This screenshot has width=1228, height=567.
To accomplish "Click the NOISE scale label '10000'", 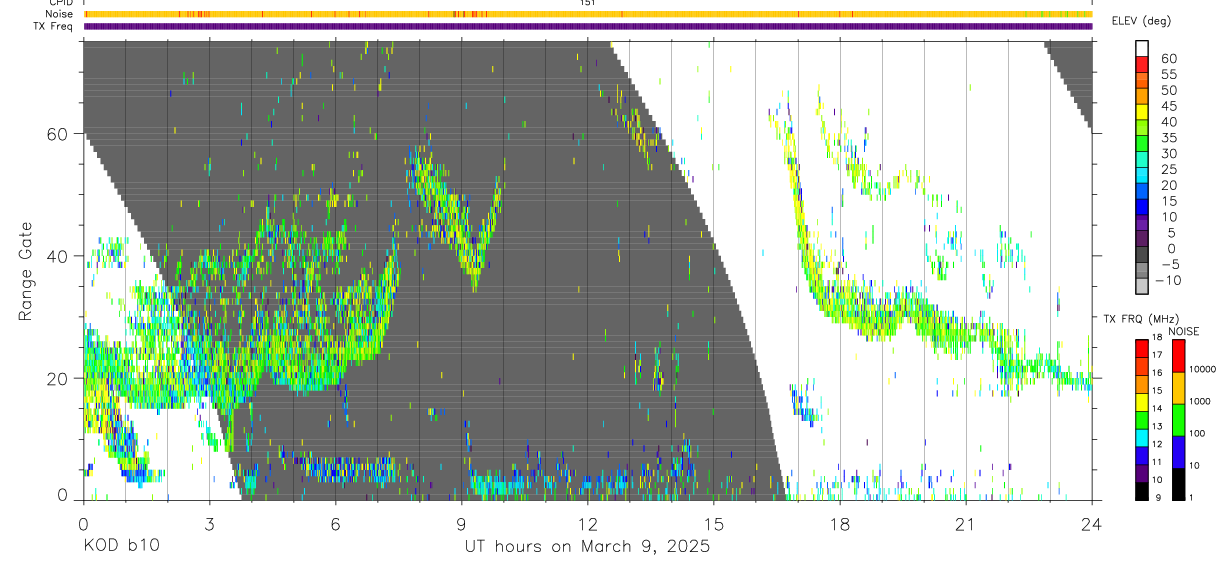I will click(1201, 369).
